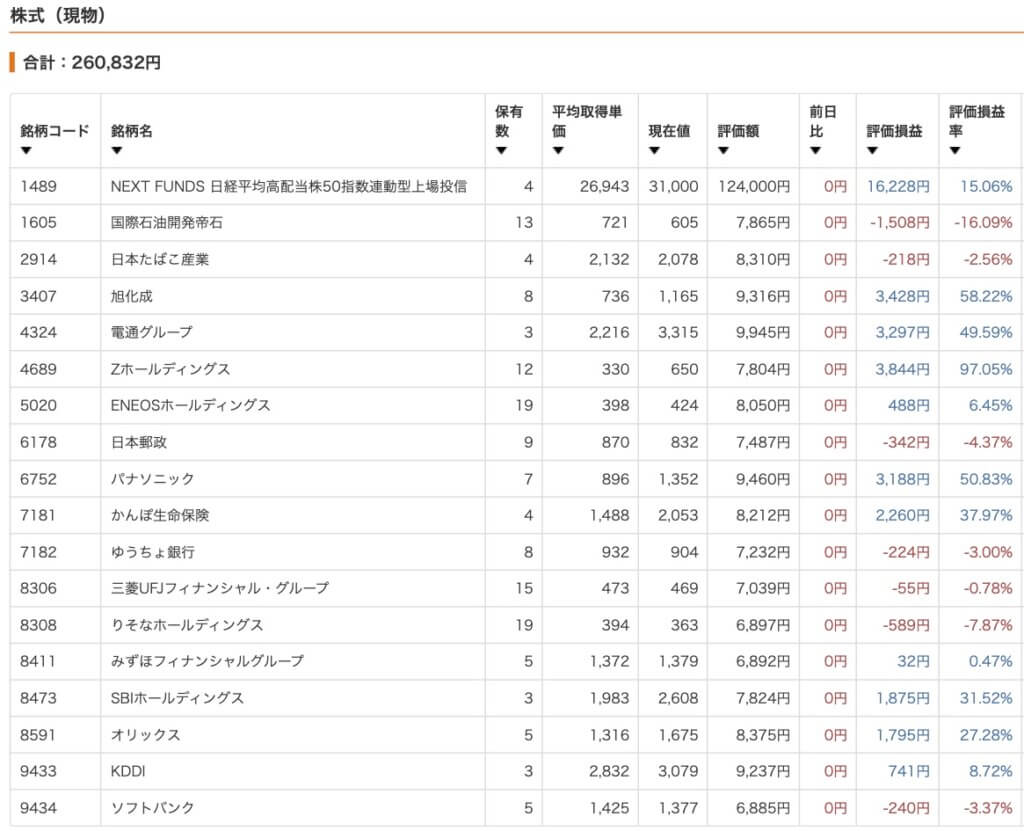This screenshot has height=831, width=1024.
Task: Click the -7.87% loss rate
Action: [x=987, y=625]
